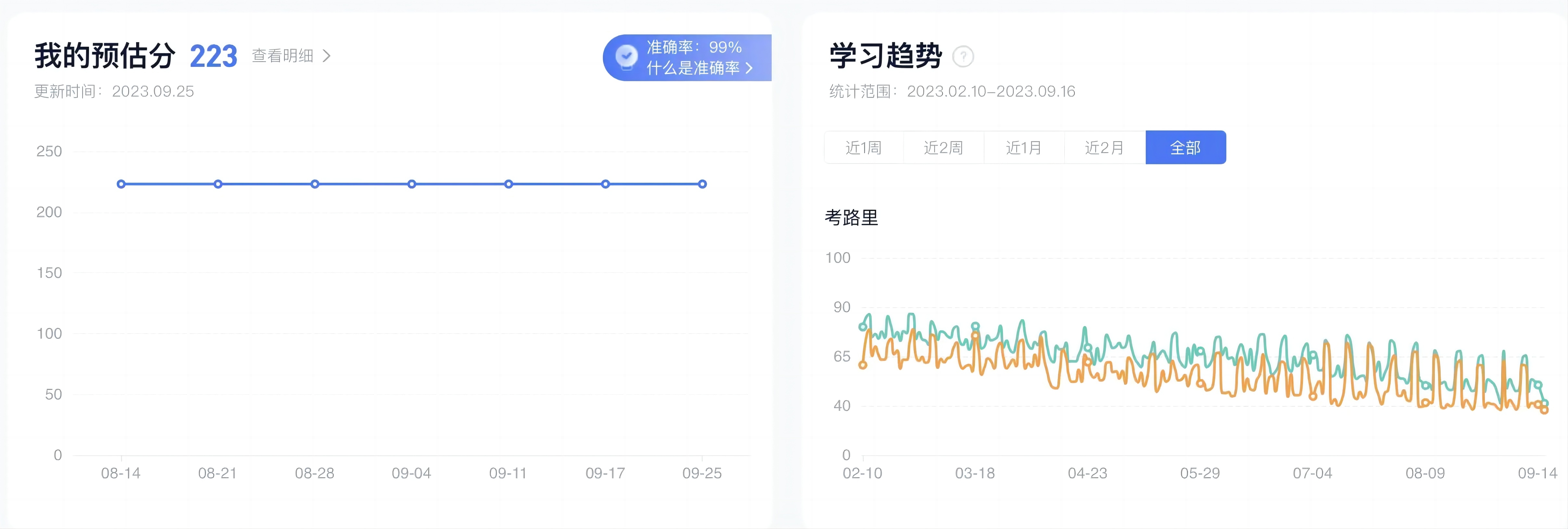This screenshot has height=529, width=1568.
Task: Click the orange start marker at 02-10
Action: click(863, 365)
